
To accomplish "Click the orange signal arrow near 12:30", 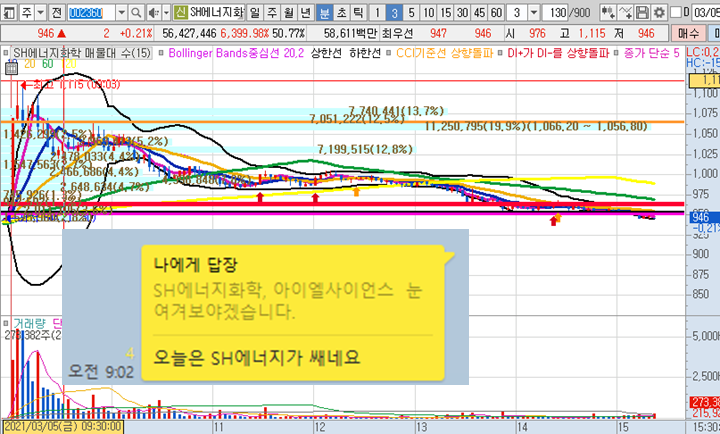I will point(356,191).
